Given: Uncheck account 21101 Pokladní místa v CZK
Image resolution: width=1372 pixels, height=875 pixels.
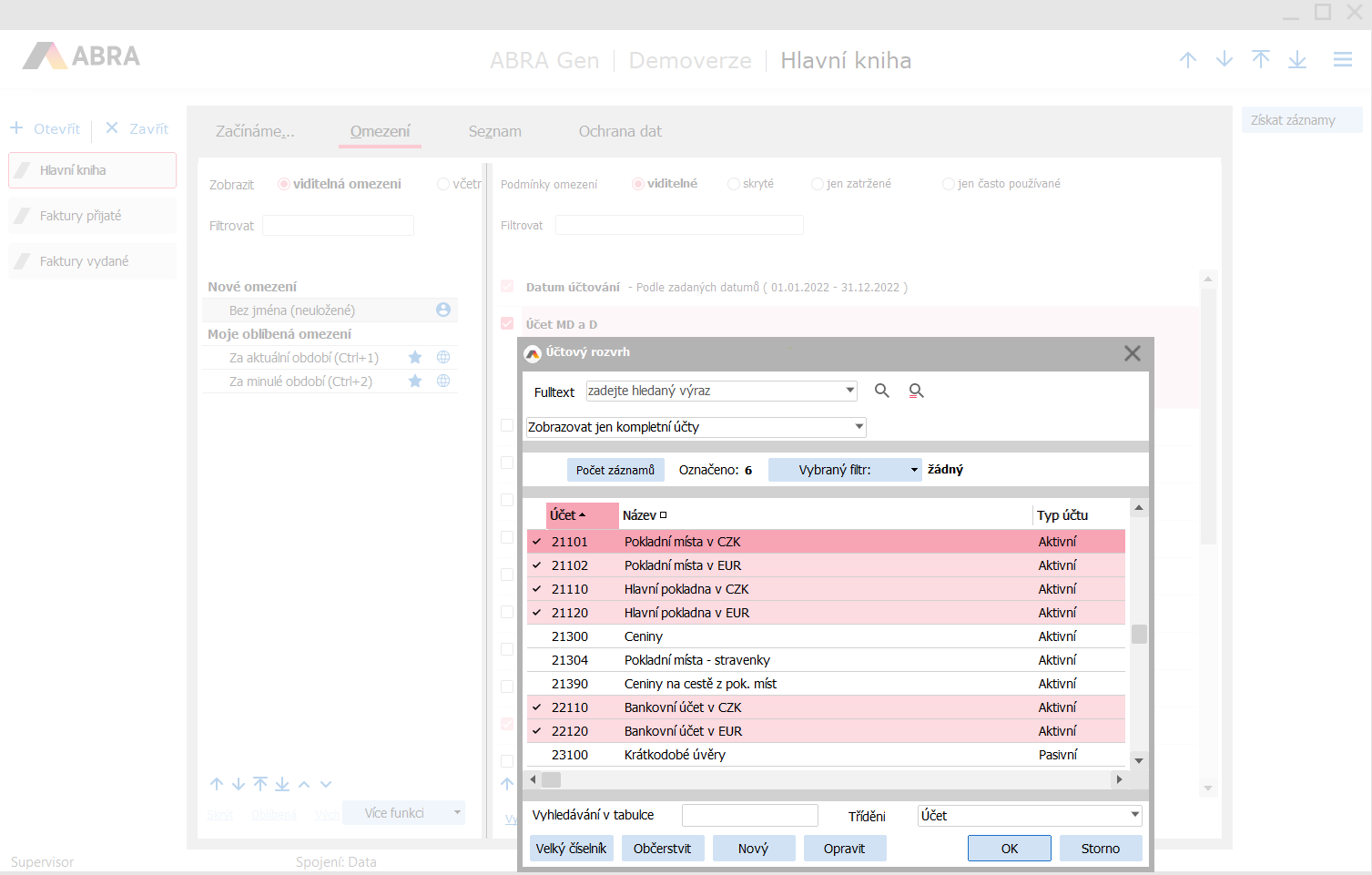Looking at the screenshot, I should [537, 542].
